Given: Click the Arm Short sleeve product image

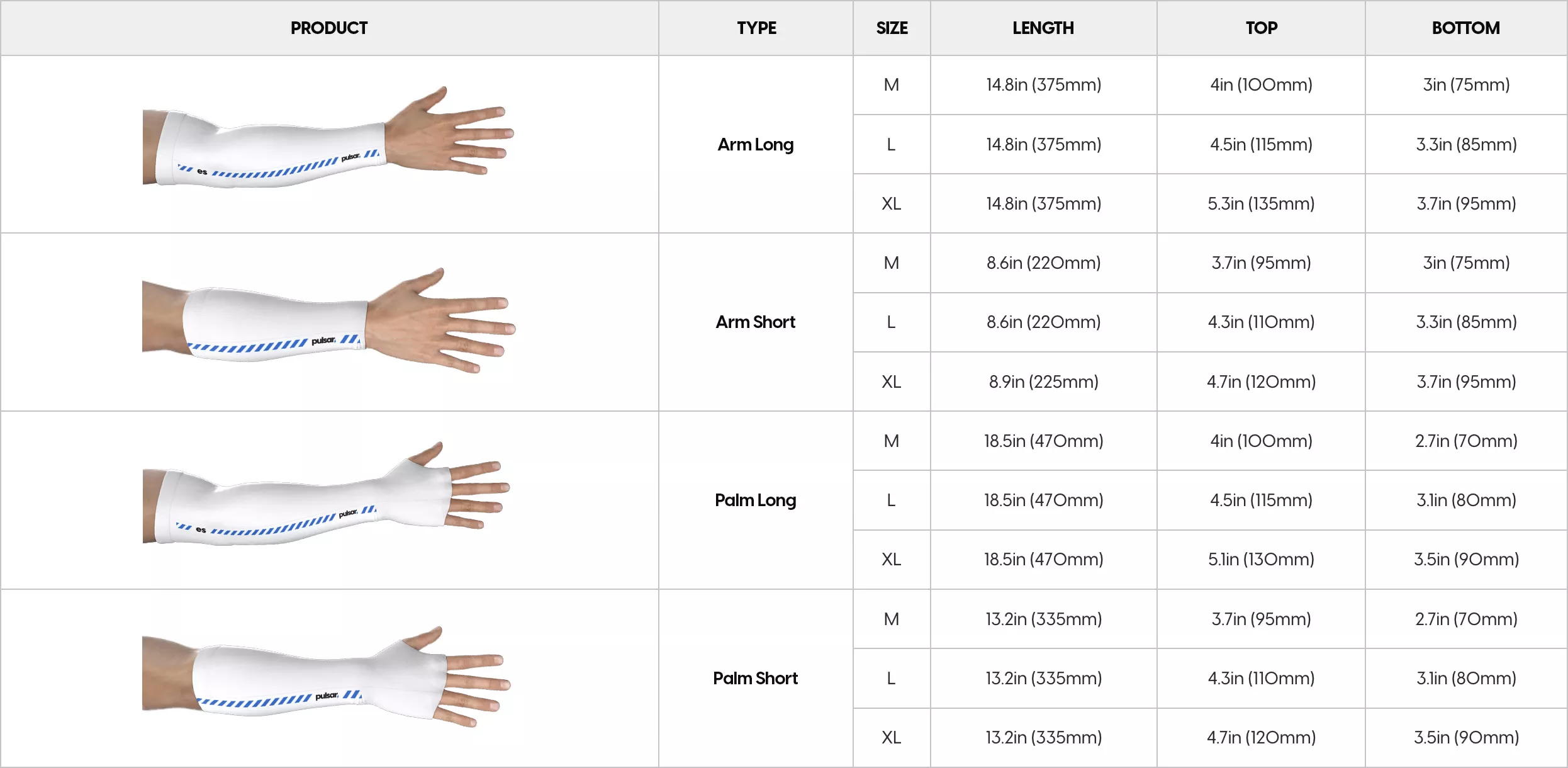Looking at the screenshot, I should [328, 320].
